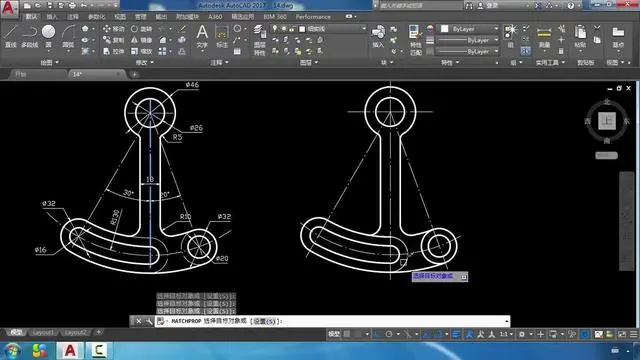Open the Performance ribbon tab

(313, 17)
